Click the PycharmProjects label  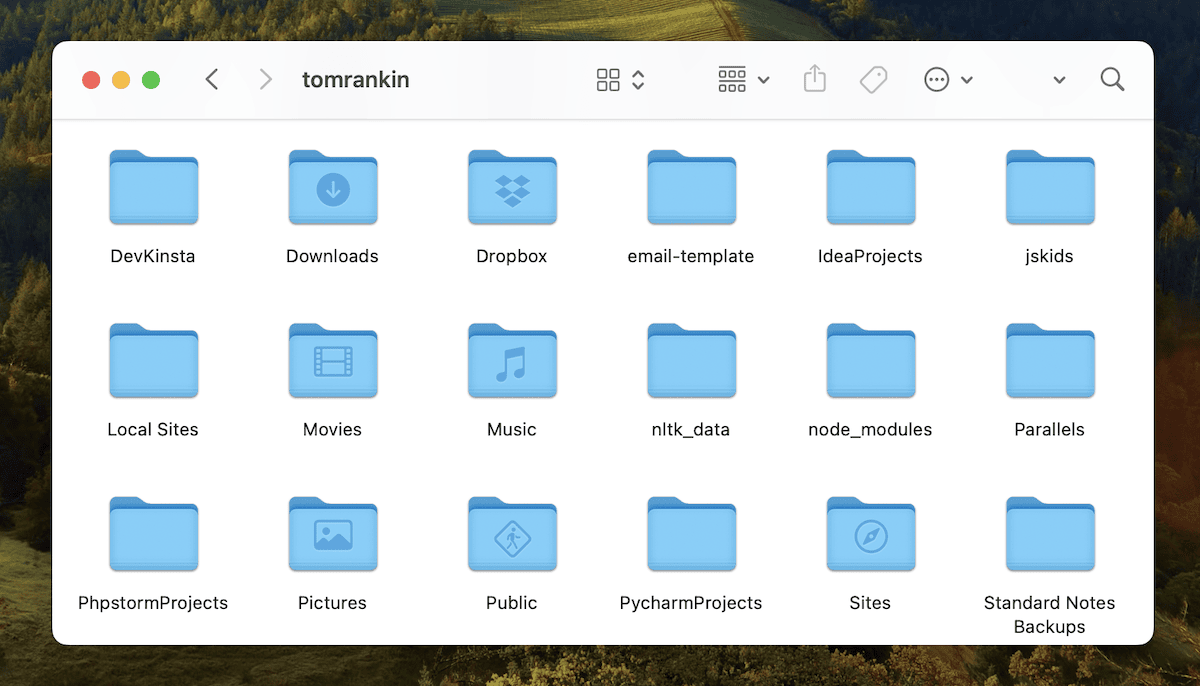pyautogui.click(x=691, y=603)
